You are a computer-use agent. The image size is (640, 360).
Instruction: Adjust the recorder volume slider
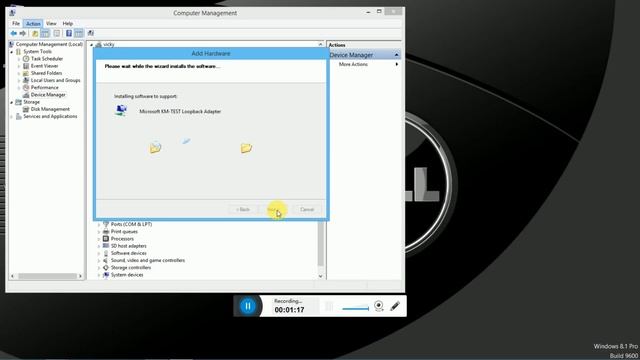356,307
